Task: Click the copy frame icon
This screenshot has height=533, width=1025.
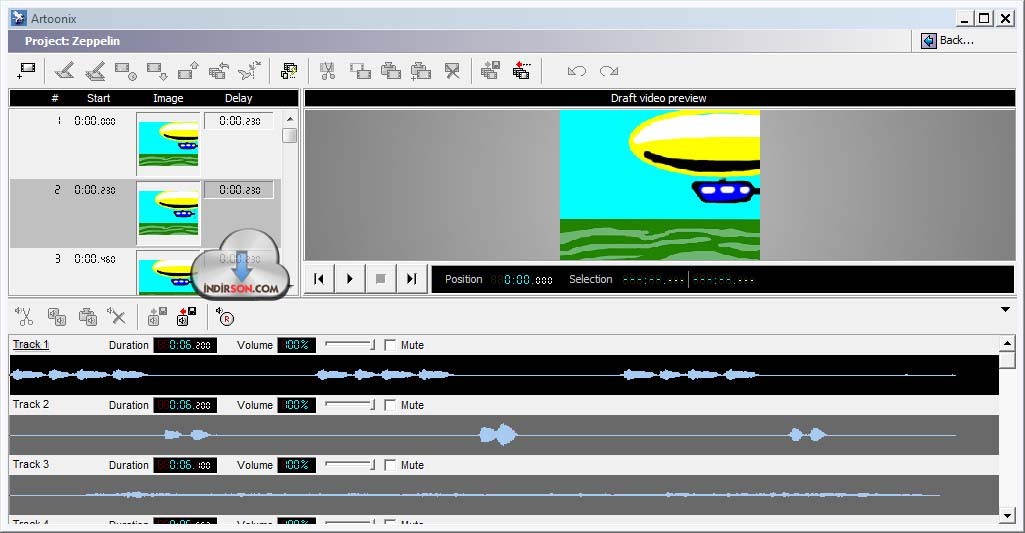Action: pos(360,71)
